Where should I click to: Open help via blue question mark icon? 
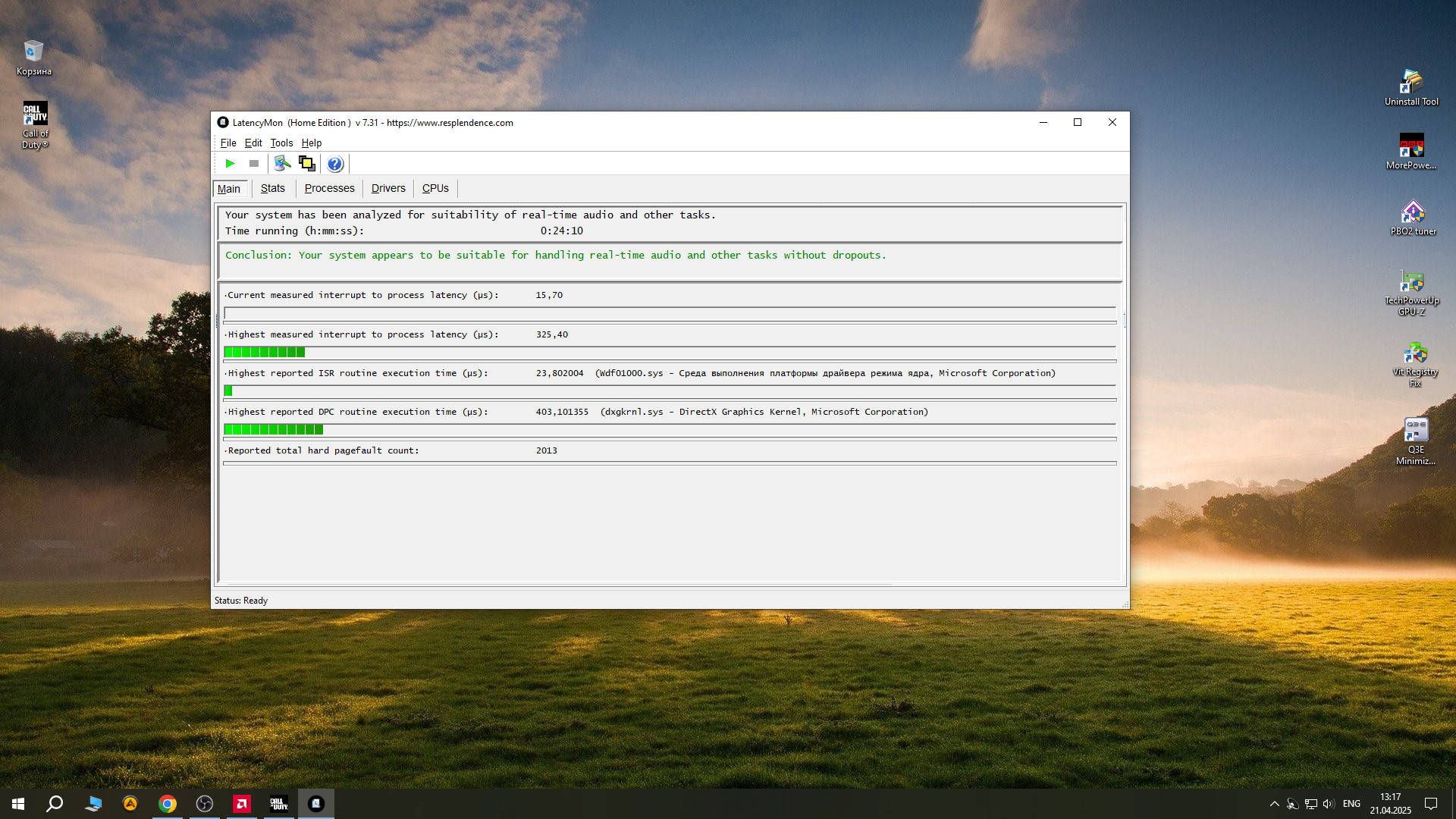(x=334, y=164)
